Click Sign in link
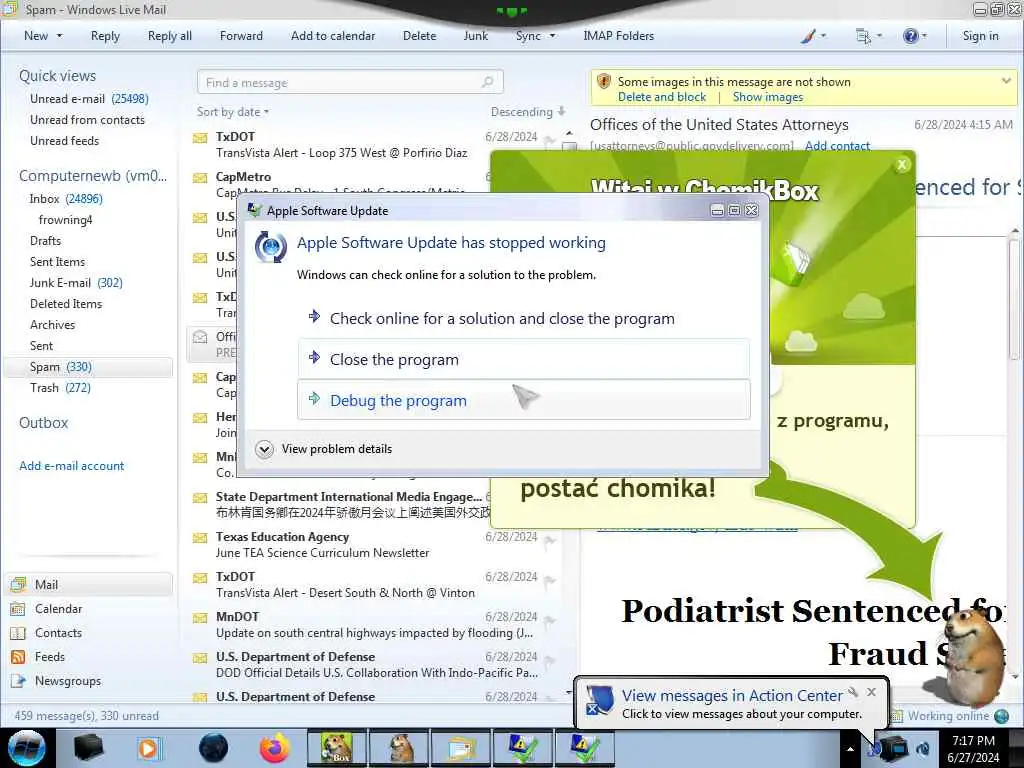Screen dimensions: 1024x768 tap(980, 36)
